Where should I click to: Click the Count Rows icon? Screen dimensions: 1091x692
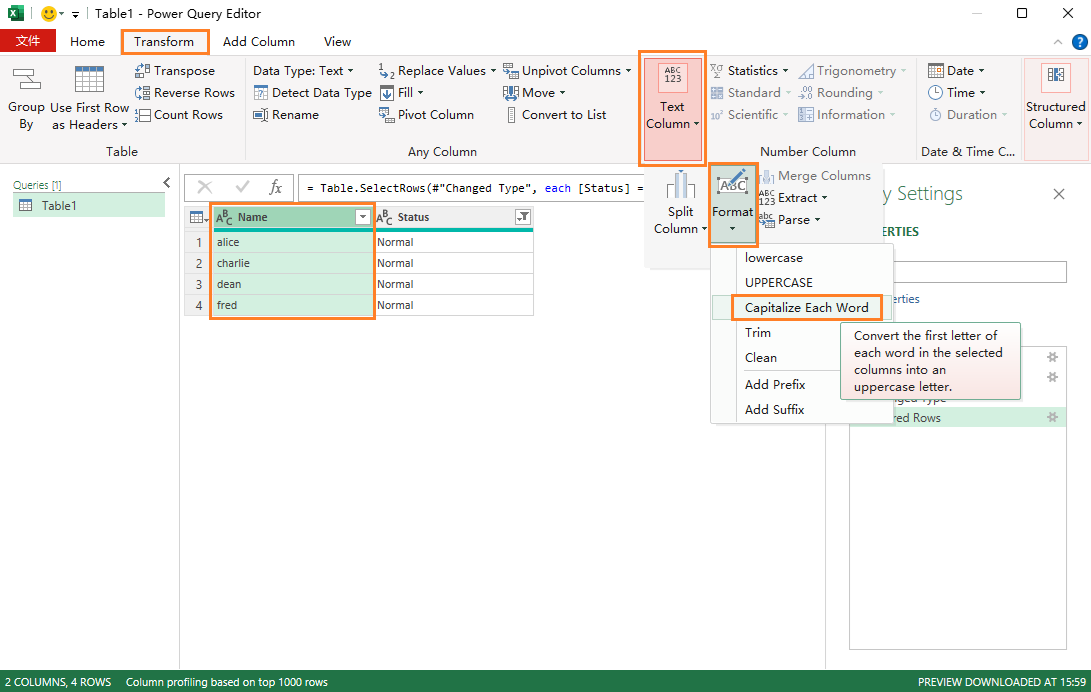pyautogui.click(x=142, y=115)
